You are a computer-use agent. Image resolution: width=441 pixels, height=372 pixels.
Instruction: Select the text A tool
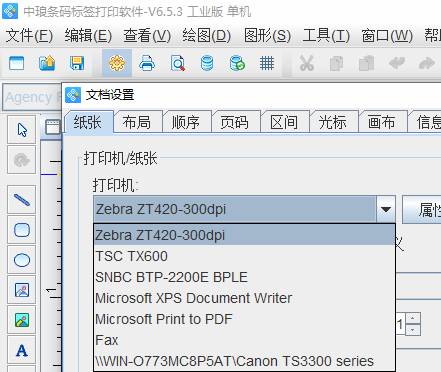coord(22,350)
